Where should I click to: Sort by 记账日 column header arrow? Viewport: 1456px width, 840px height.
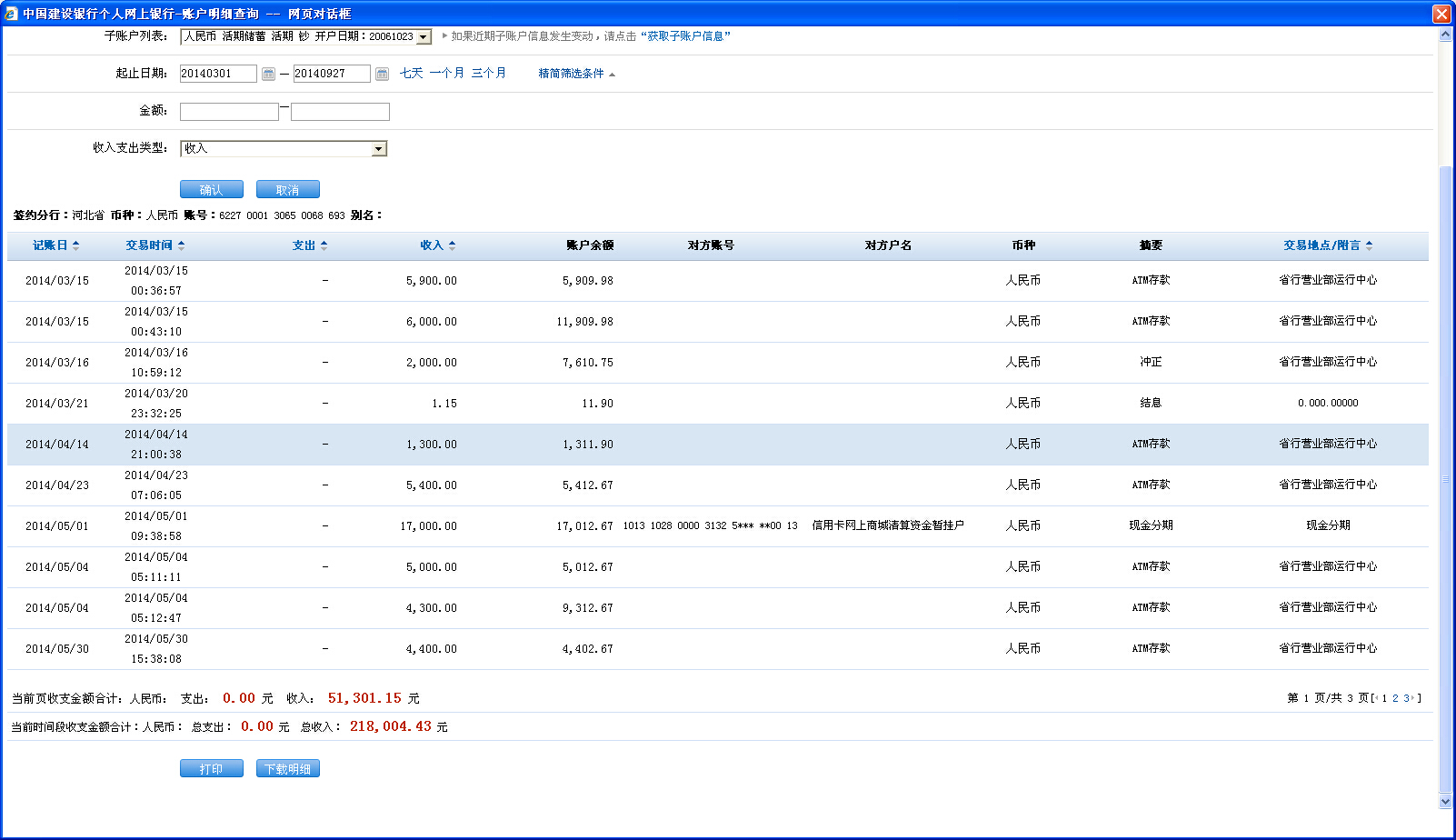(76, 245)
